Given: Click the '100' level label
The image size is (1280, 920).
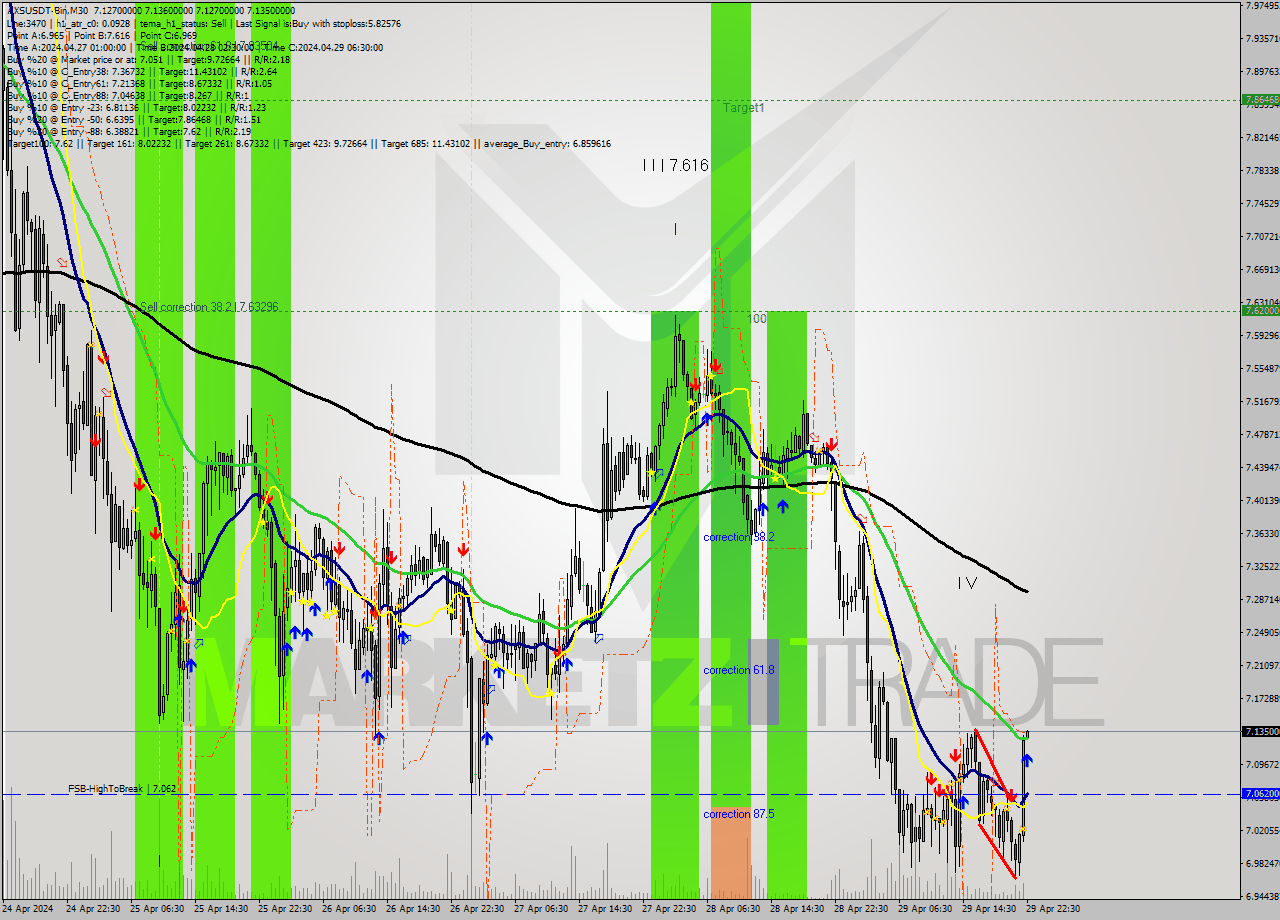Looking at the screenshot, I should pyautogui.click(x=758, y=318).
